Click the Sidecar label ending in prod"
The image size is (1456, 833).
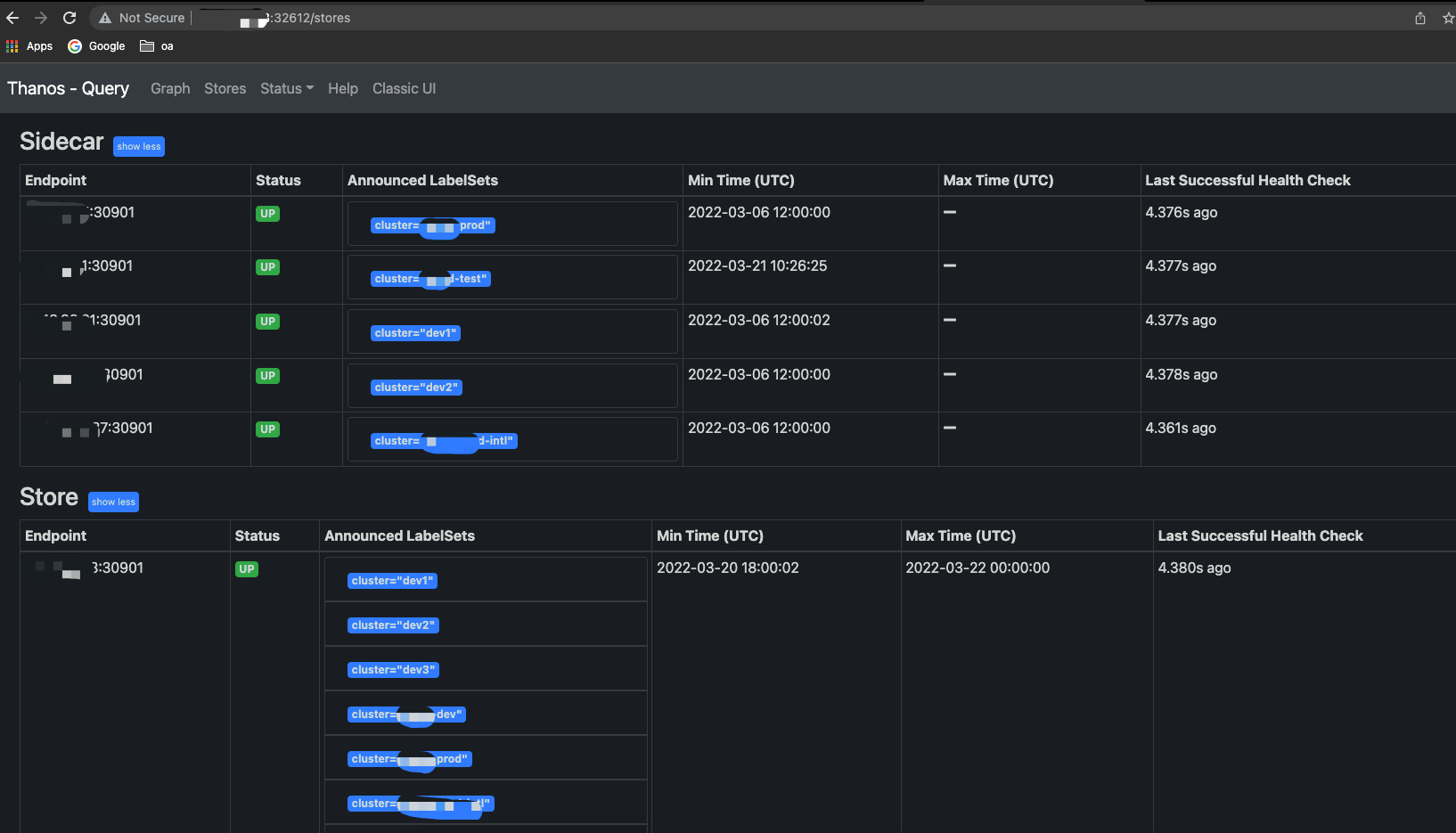click(432, 225)
